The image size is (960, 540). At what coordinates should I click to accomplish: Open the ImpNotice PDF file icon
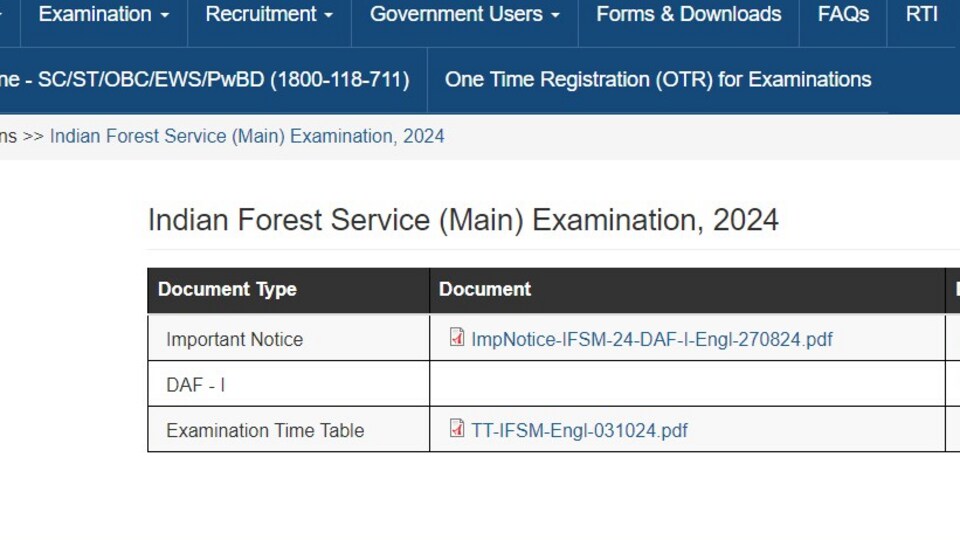[x=457, y=337]
